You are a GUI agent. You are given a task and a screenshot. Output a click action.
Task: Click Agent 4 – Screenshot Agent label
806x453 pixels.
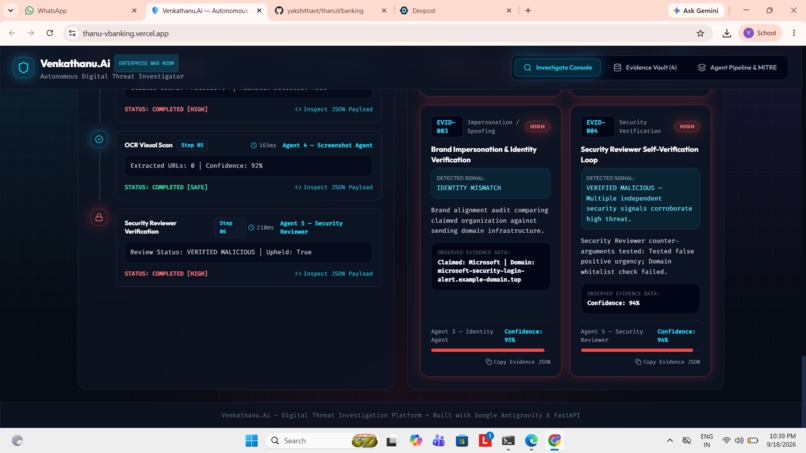coord(327,146)
